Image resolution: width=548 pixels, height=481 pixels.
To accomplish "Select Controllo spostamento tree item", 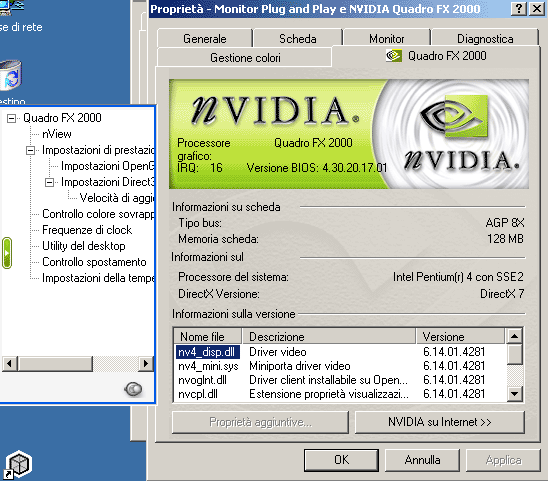I will [94, 262].
